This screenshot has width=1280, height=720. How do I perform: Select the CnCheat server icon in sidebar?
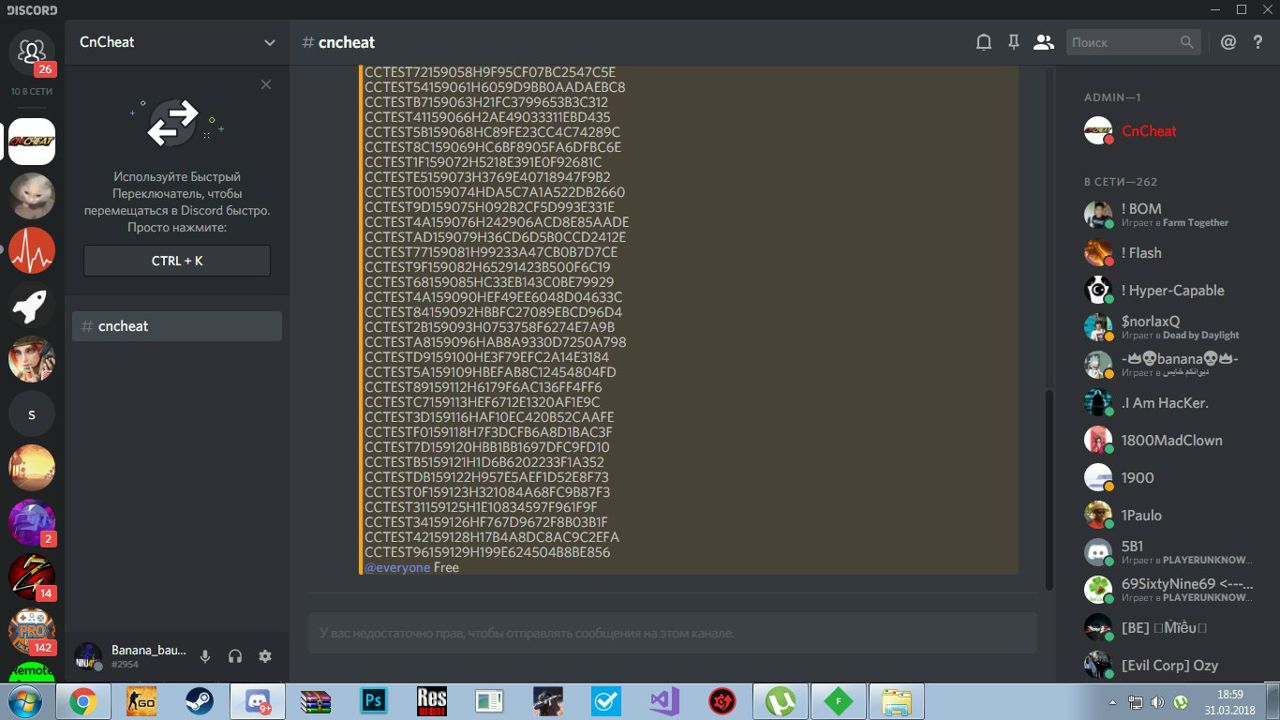[x=31, y=141]
